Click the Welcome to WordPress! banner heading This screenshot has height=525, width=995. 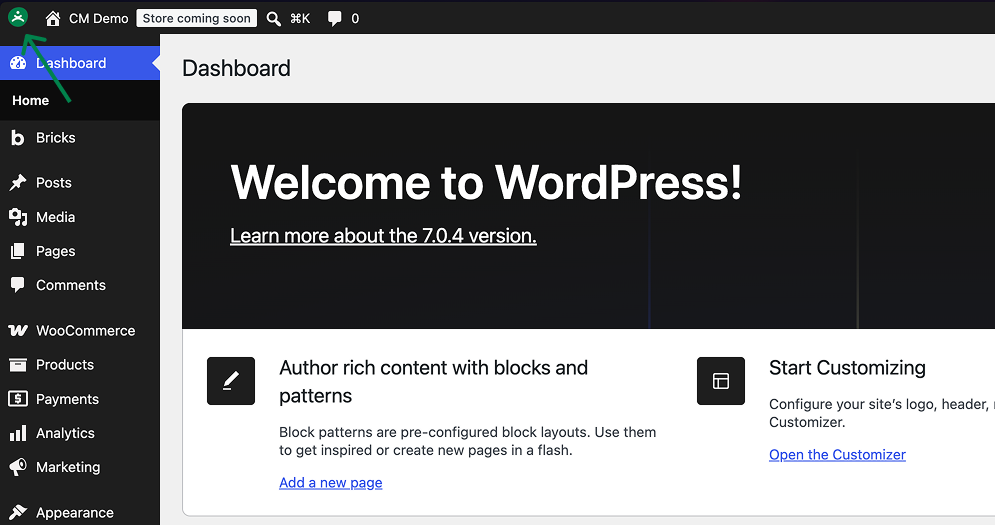(486, 183)
